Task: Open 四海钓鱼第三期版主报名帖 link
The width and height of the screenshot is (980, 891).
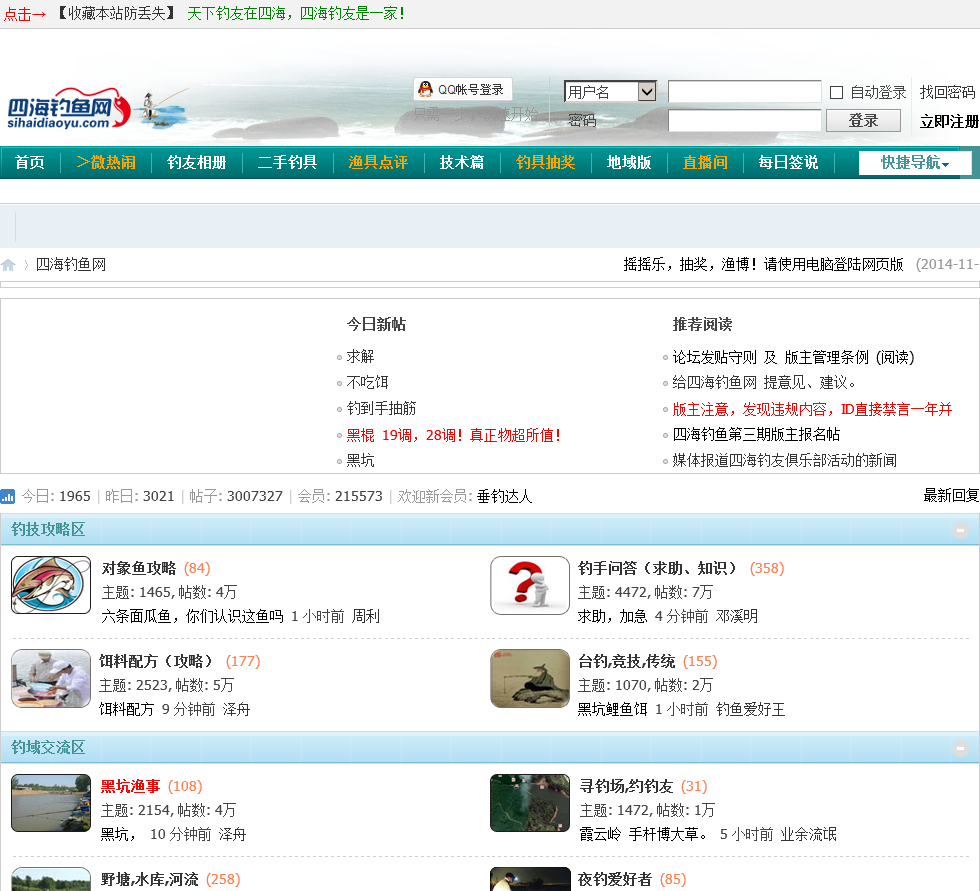Action: point(756,435)
